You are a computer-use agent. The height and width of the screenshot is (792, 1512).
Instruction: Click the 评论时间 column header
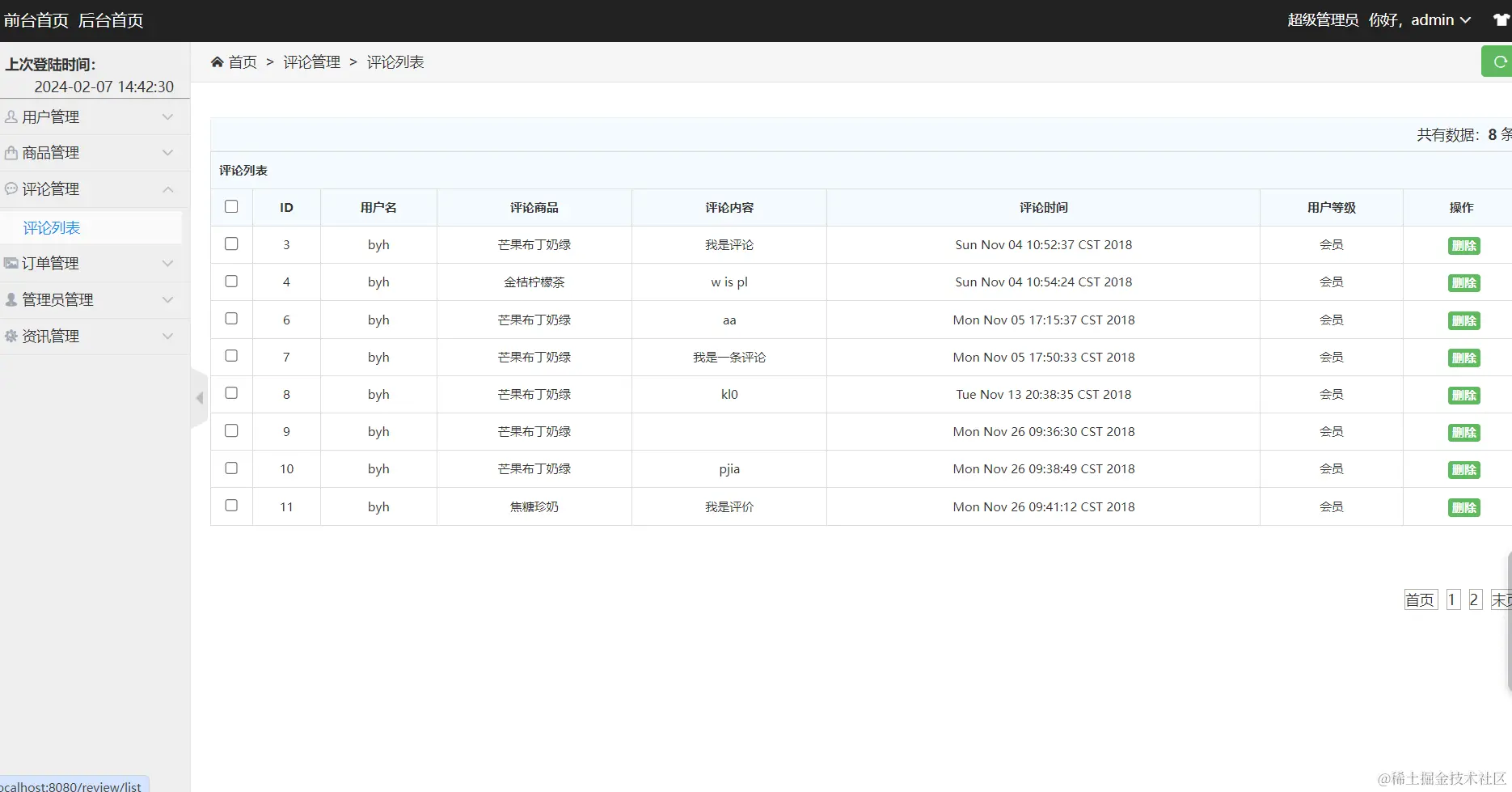click(1043, 208)
